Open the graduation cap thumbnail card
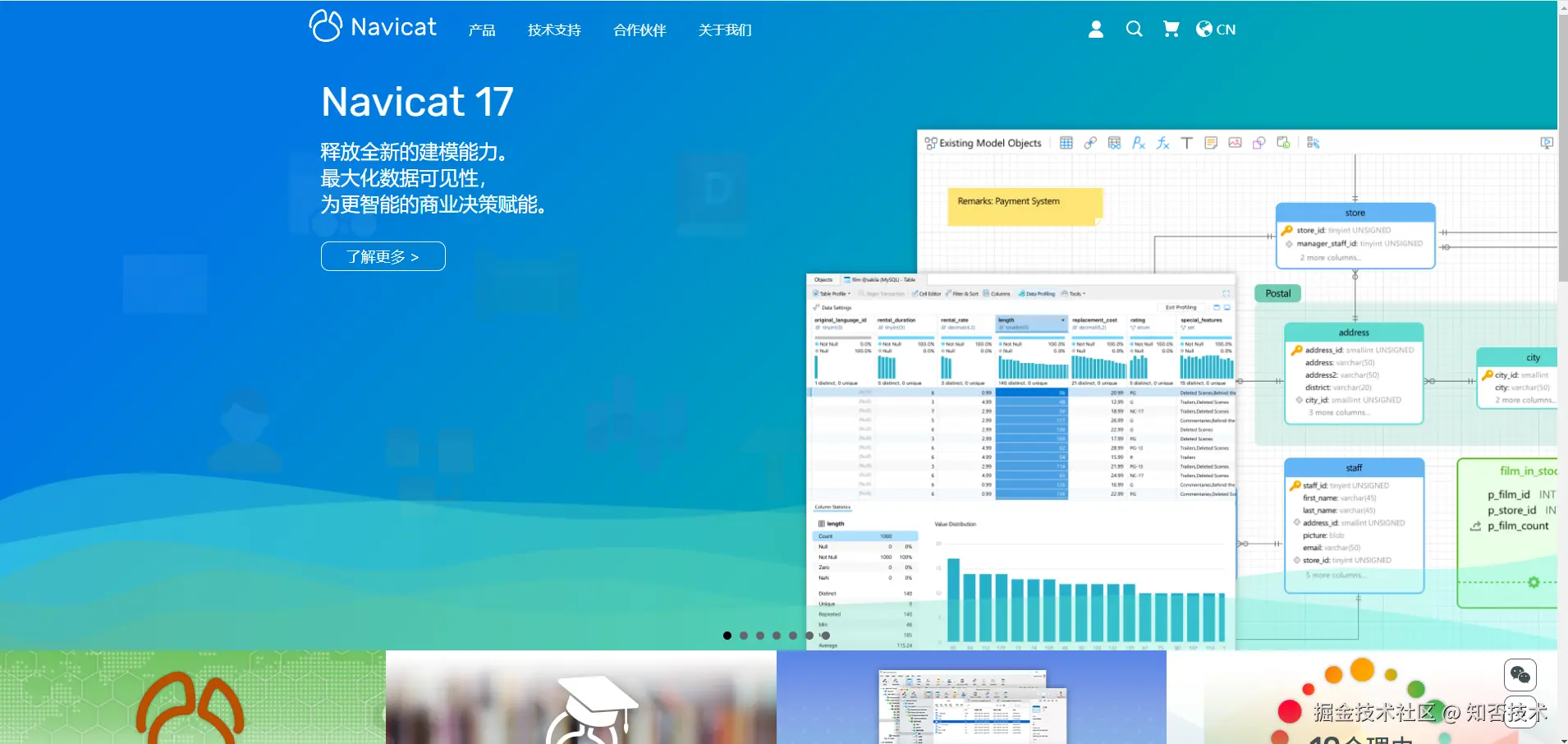This screenshot has width=1568, height=744. coord(581,697)
